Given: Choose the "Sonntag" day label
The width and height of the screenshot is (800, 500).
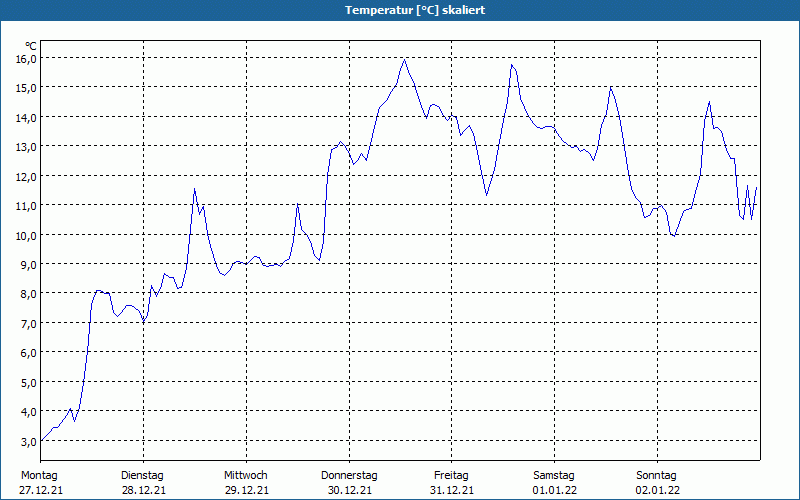Looking at the screenshot, I should [657, 475].
